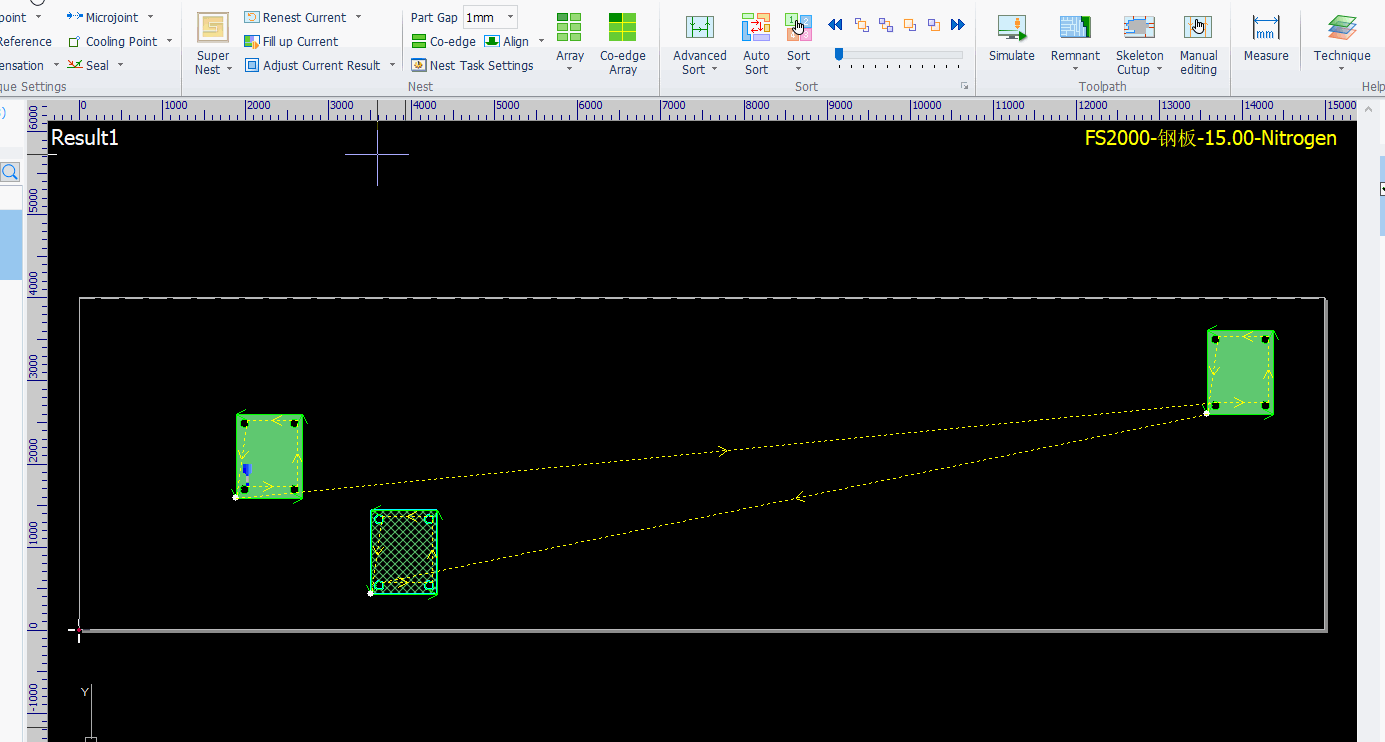Jump to last sort step (double right arrows)
This screenshot has height=742, width=1385.
[x=958, y=25]
